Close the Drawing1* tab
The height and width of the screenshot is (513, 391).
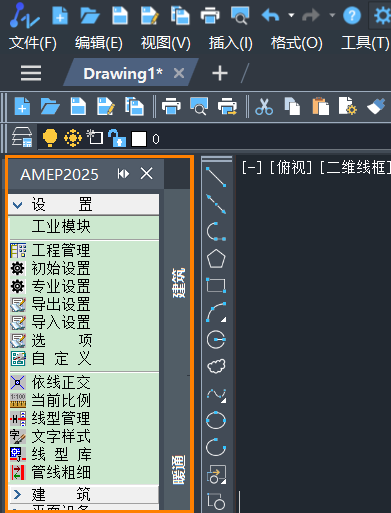click(x=179, y=73)
